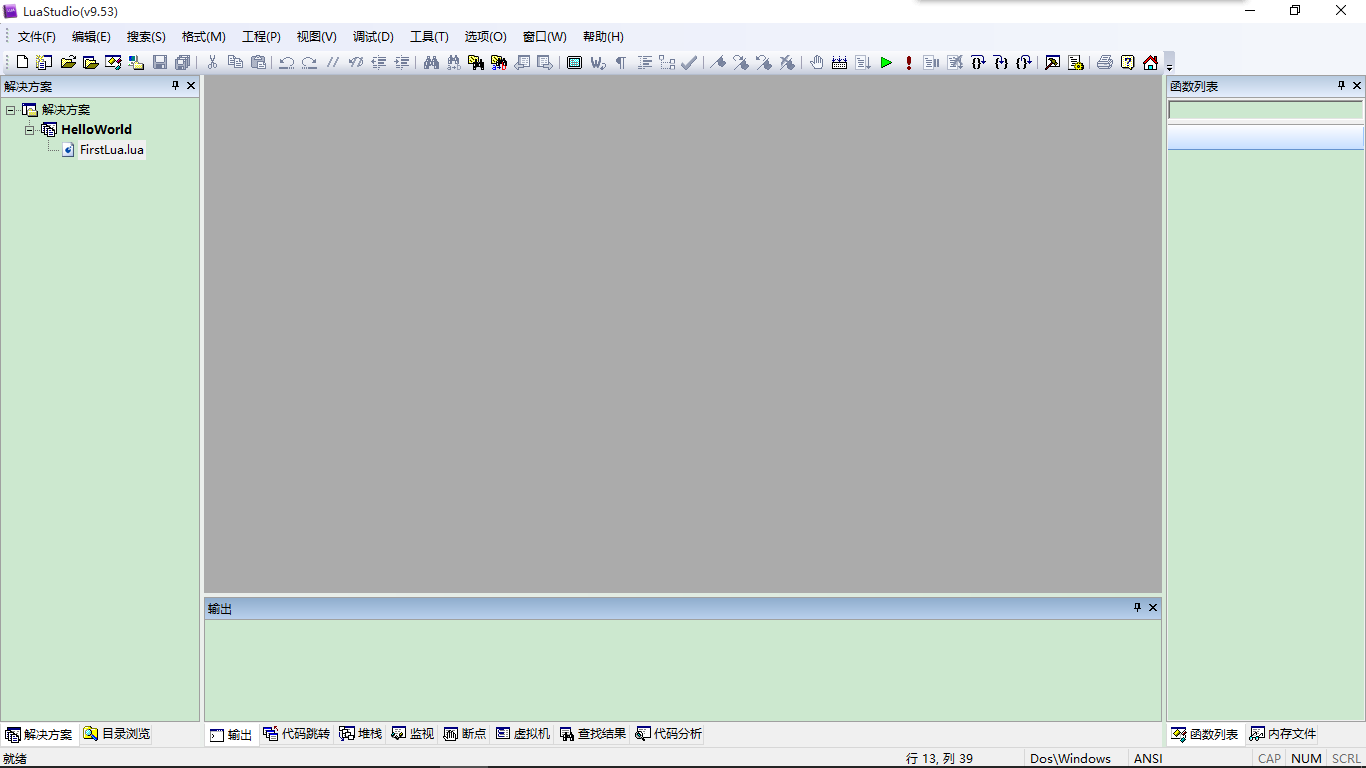Open the 文件(F) menu
This screenshot has width=1366, height=768.
click(x=37, y=37)
